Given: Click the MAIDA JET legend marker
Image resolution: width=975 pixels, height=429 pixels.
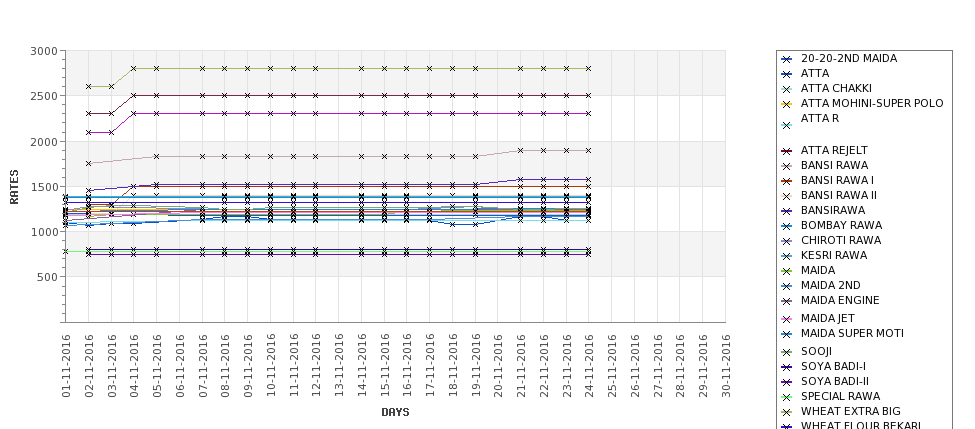Looking at the screenshot, I should pos(787,319).
